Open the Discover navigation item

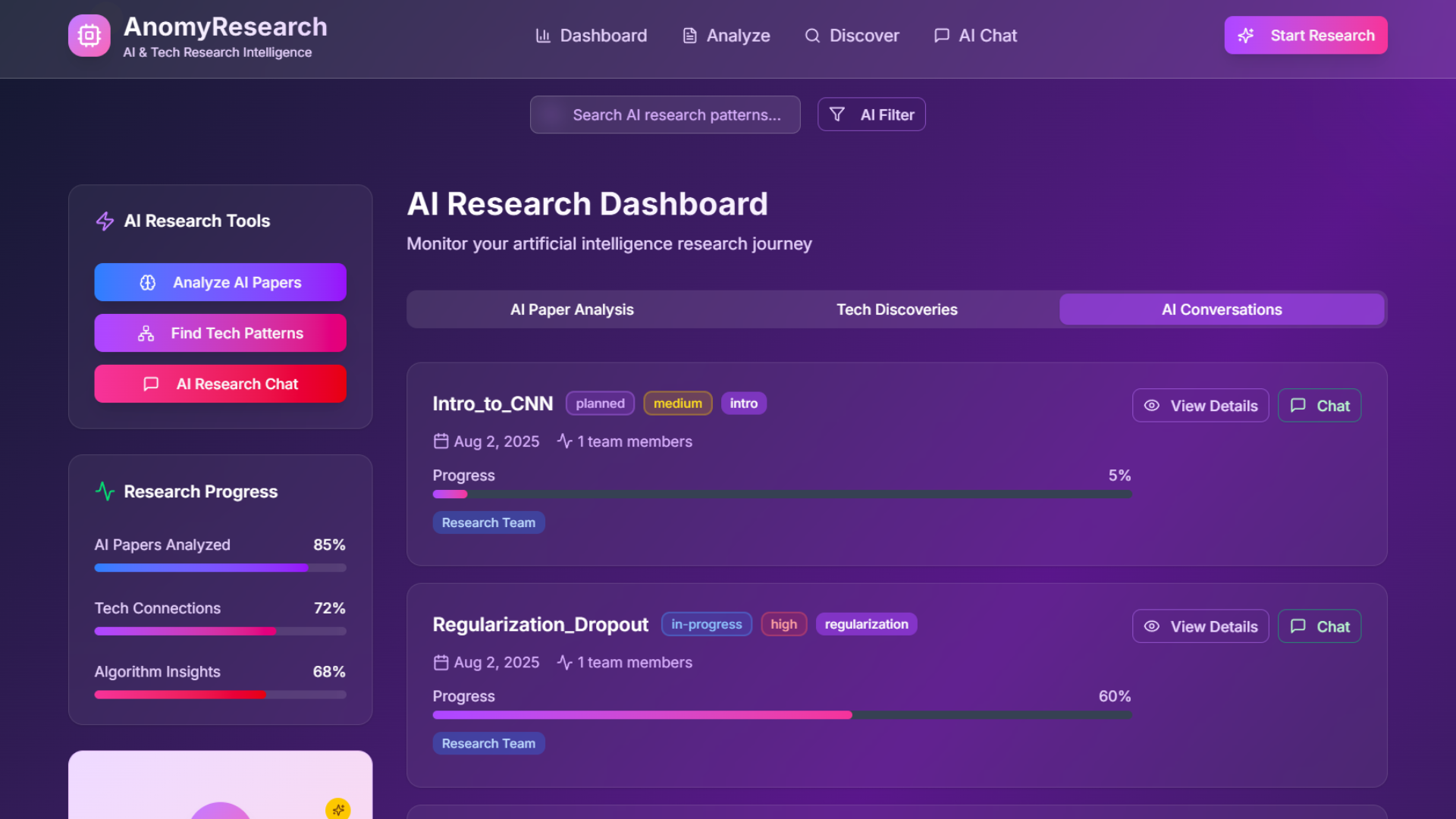click(852, 36)
